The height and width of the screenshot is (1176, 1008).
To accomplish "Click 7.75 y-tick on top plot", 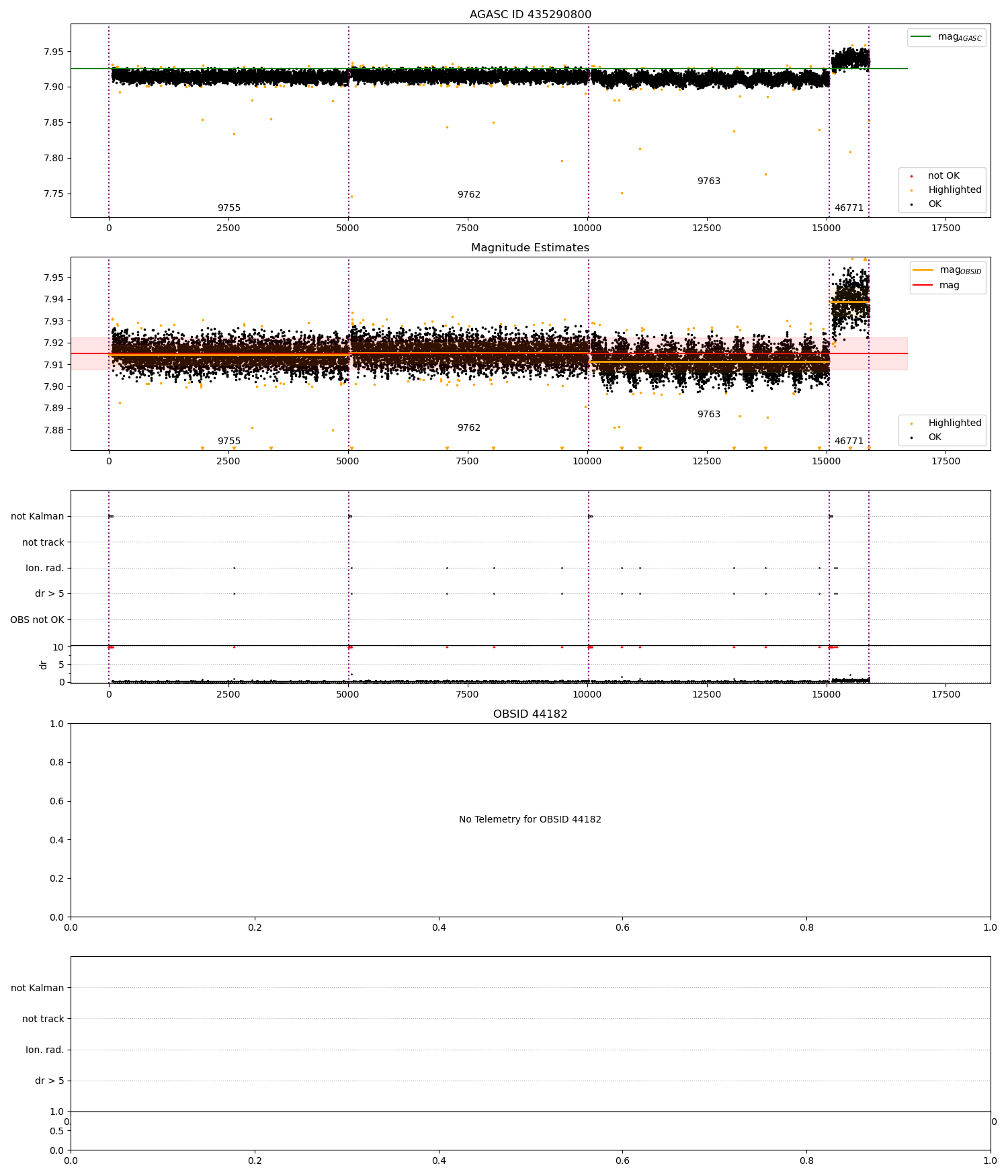I will tap(54, 194).
